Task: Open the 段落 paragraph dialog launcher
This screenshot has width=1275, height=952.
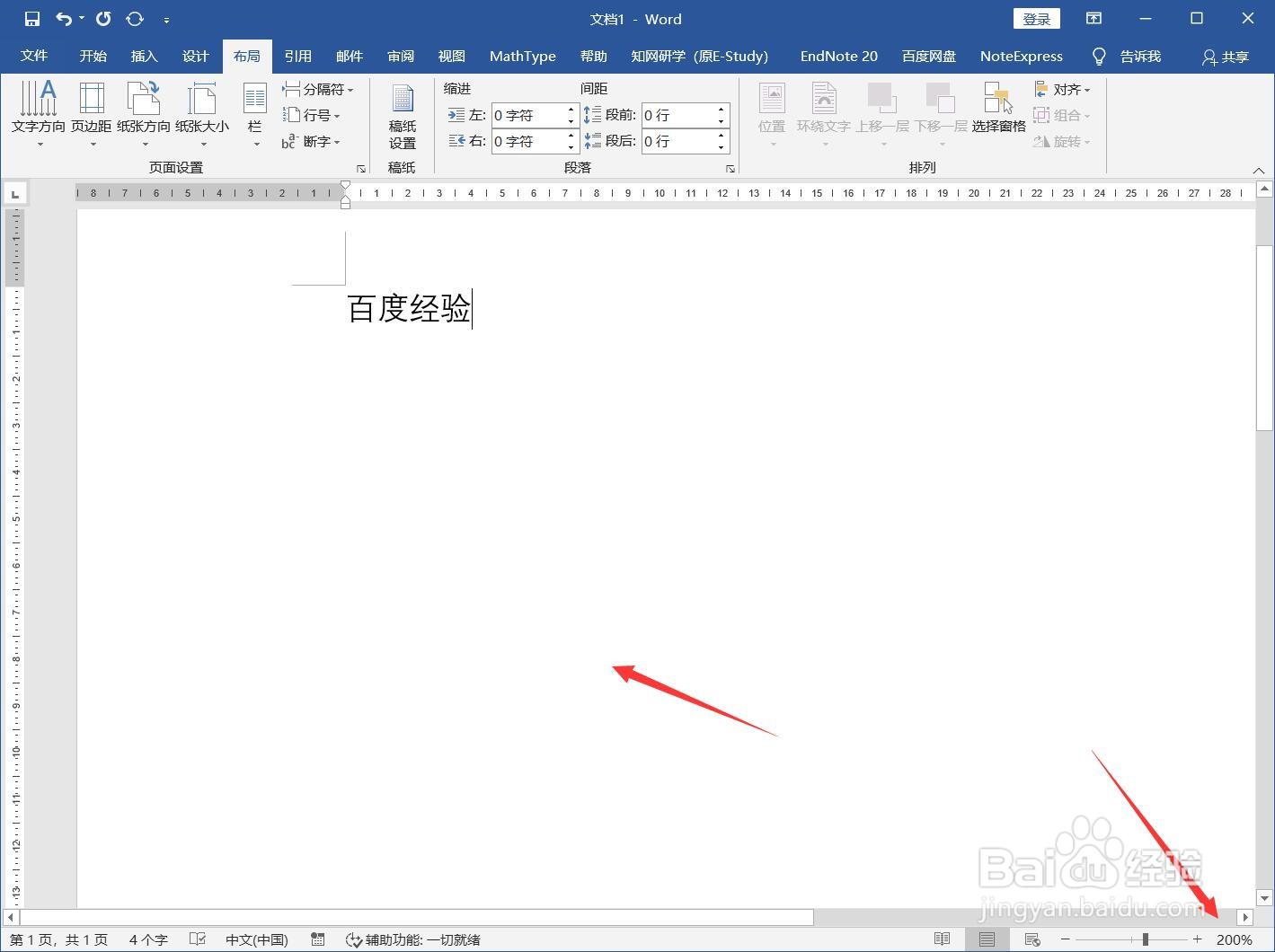Action: pos(730,168)
